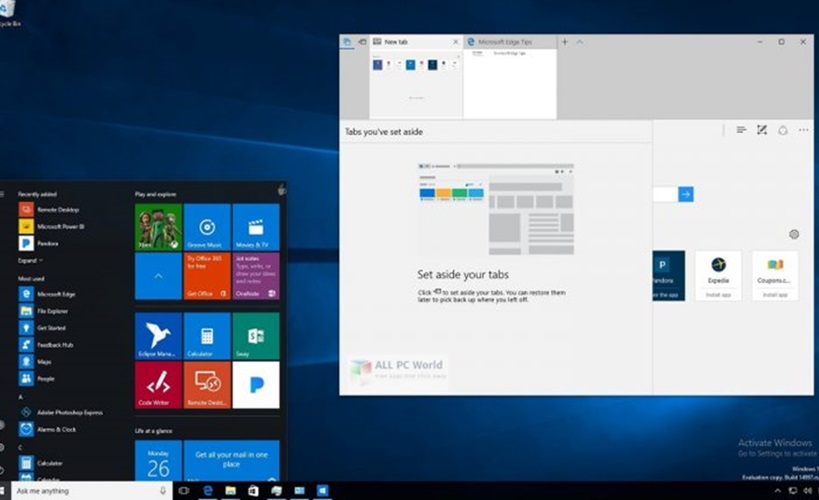Open Task View from the taskbar
The height and width of the screenshot is (500, 819).
[x=184, y=491]
